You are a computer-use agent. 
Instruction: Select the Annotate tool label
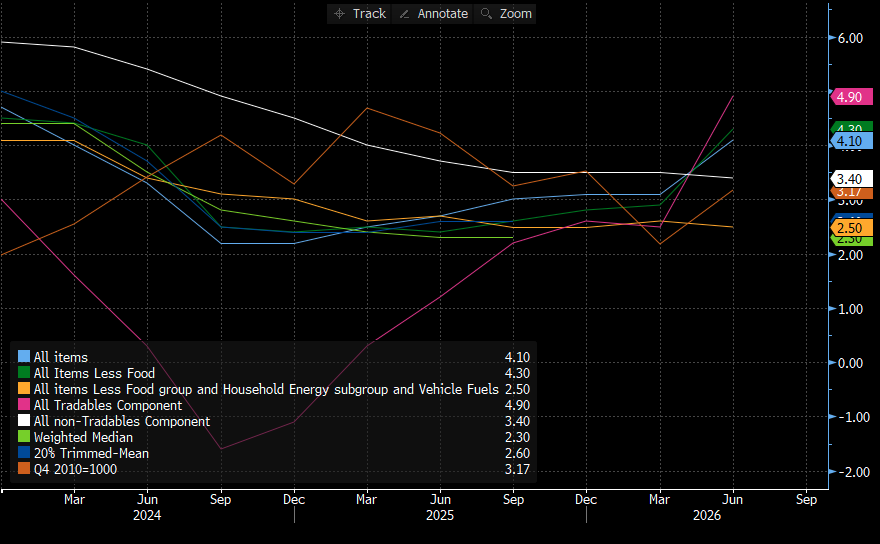click(x=443, y=13)
